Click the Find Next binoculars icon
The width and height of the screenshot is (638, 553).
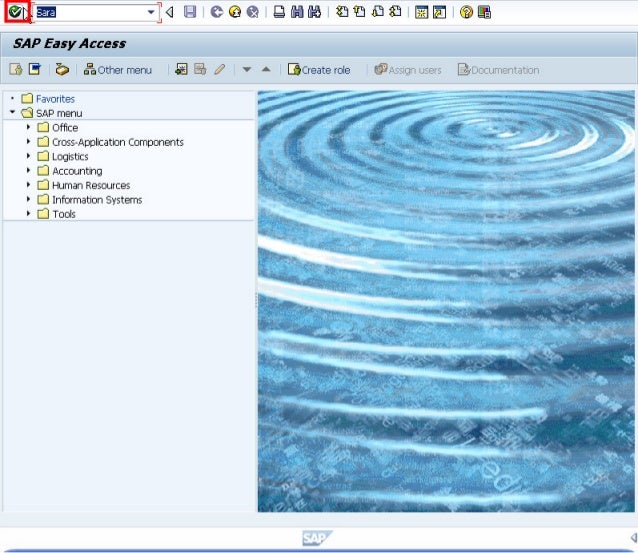[315, 12]
